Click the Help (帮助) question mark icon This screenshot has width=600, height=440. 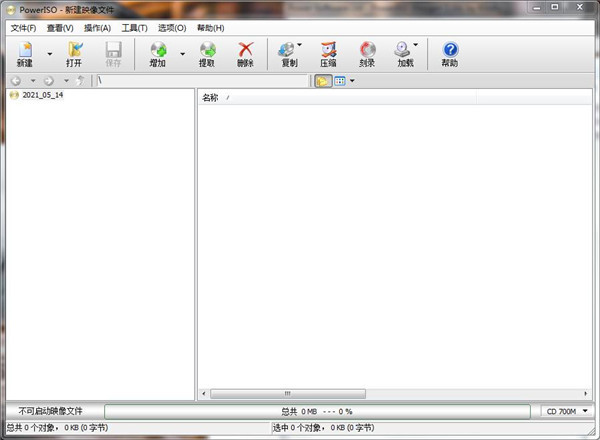click(x=450, y=54)
